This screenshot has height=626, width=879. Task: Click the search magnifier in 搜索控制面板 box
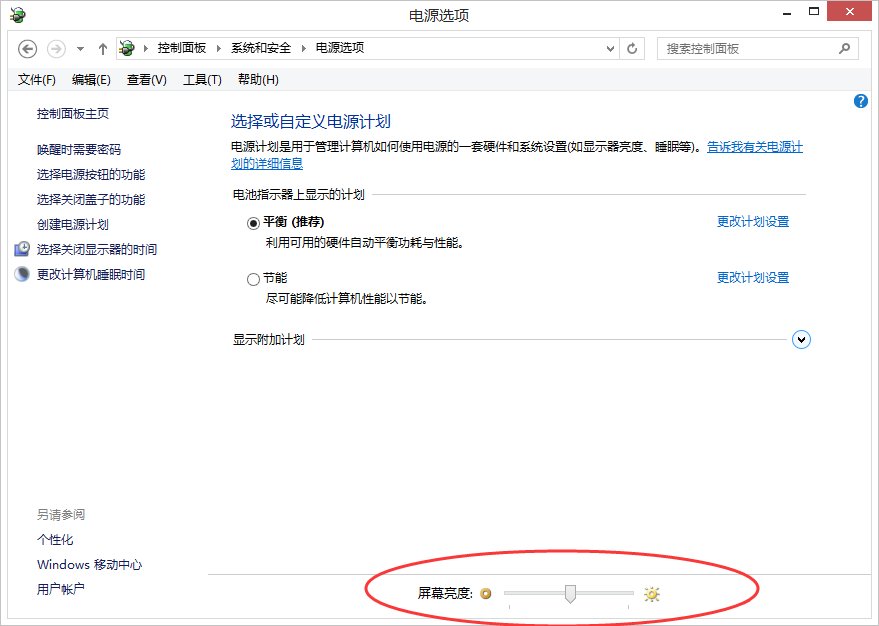click(845, 48)
